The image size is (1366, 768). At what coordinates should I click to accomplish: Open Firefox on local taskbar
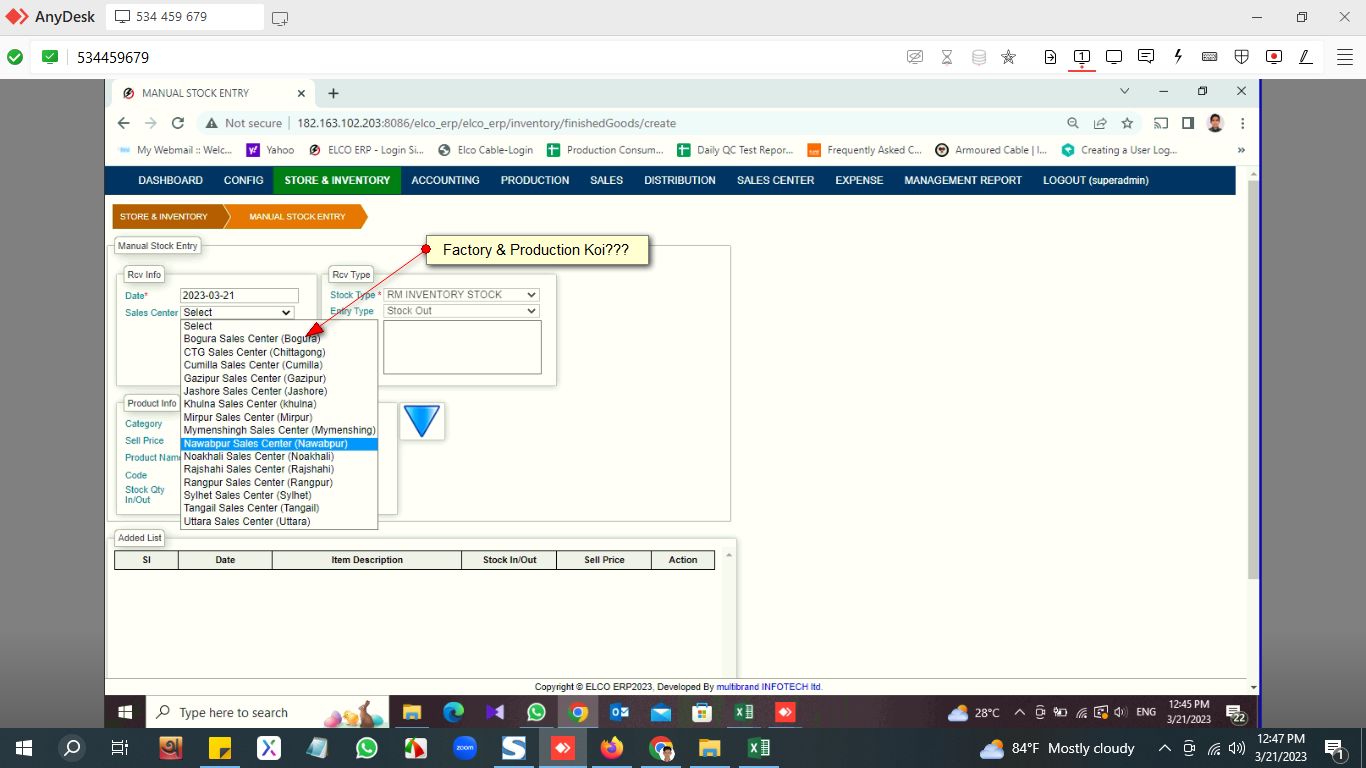[612, 748]
